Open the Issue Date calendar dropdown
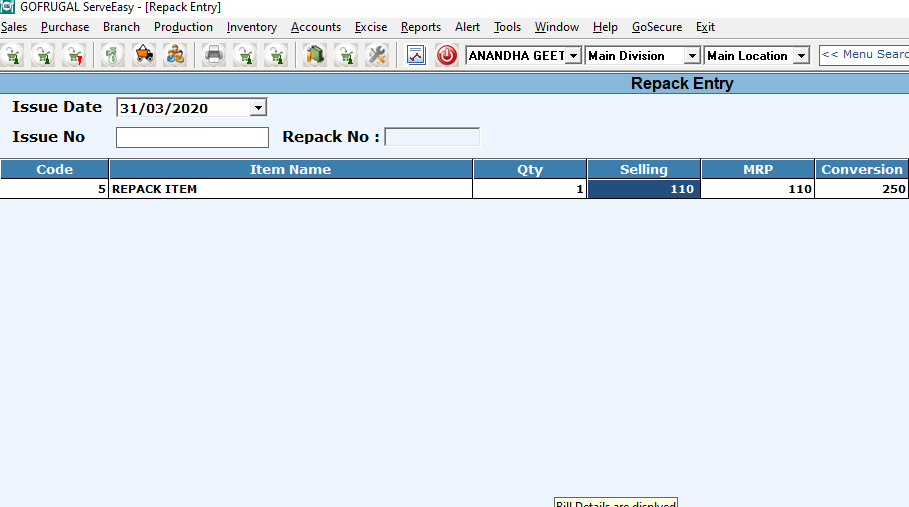The image size is (909, 507). pos(258,108)
